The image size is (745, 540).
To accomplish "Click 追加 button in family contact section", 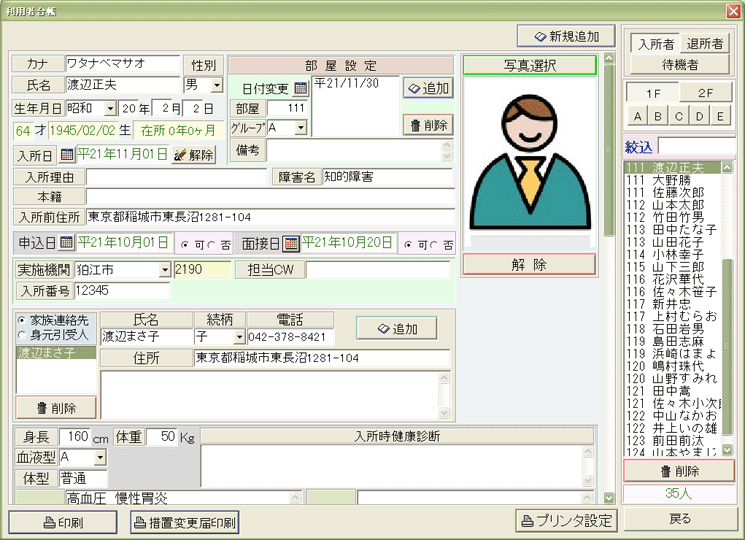I will (397, 329).
